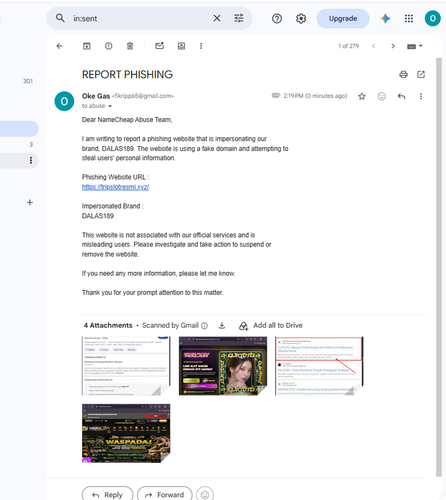This screenshot has width=446, height=500.
Task: Open Settings gear menu
Action: point(301,19)
